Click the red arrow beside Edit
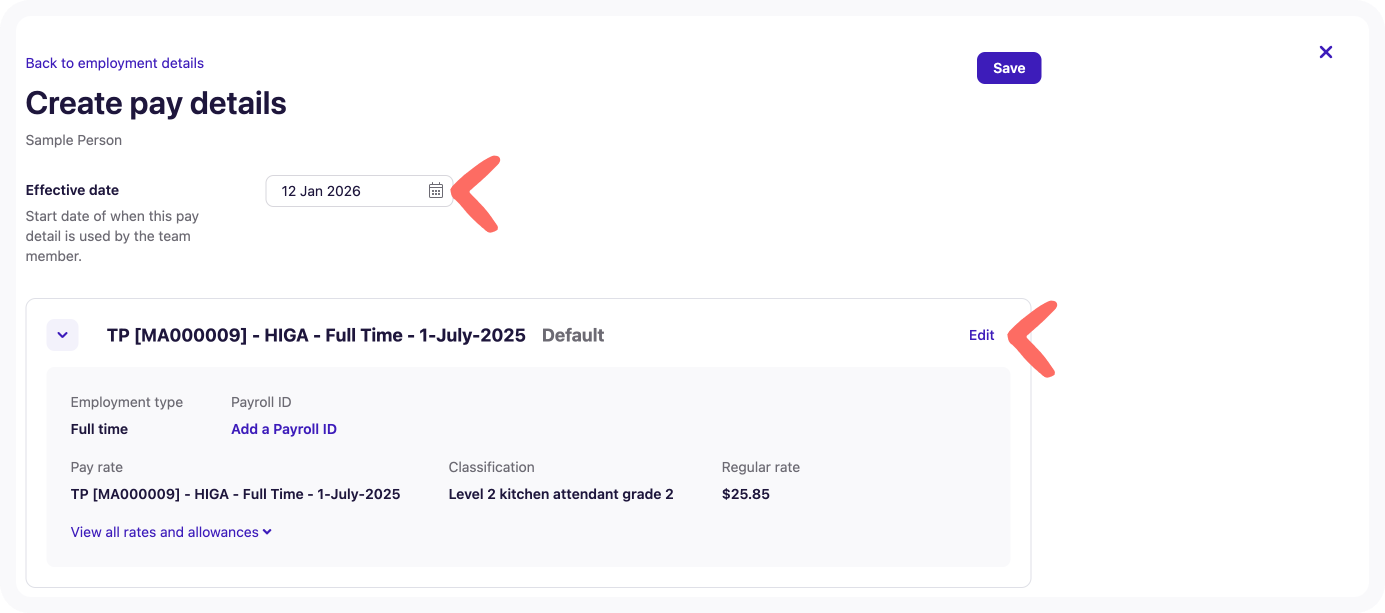 coord(1032,339)
